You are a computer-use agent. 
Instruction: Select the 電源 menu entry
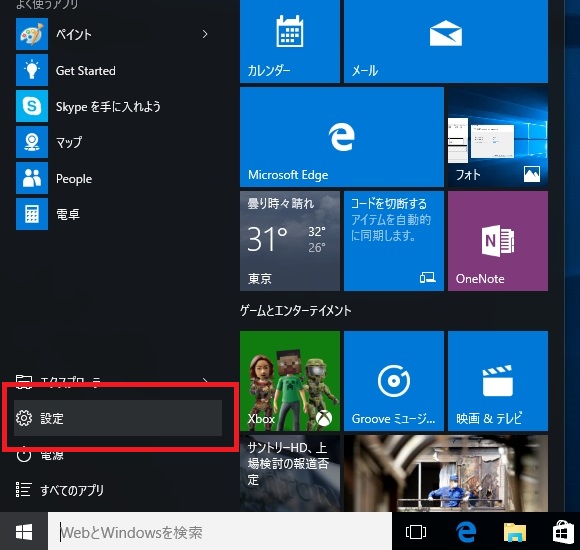click(52, 456)
